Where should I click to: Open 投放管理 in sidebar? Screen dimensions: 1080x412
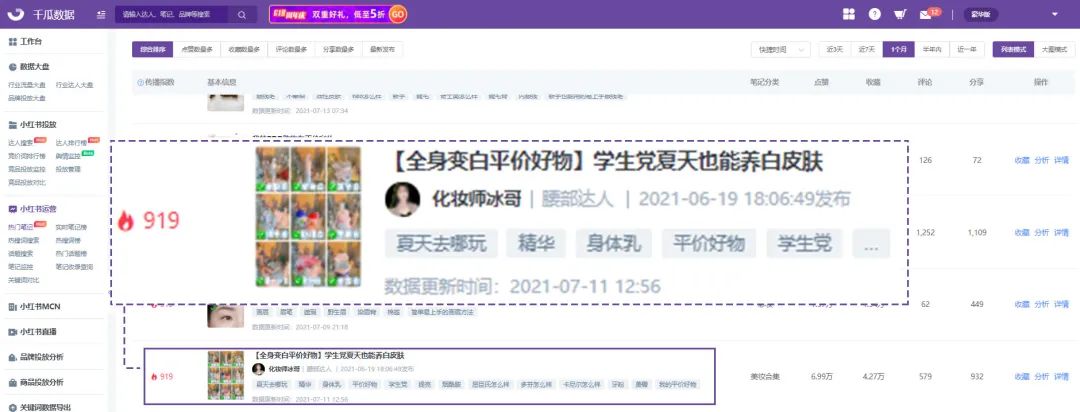[x=68, y=169]
